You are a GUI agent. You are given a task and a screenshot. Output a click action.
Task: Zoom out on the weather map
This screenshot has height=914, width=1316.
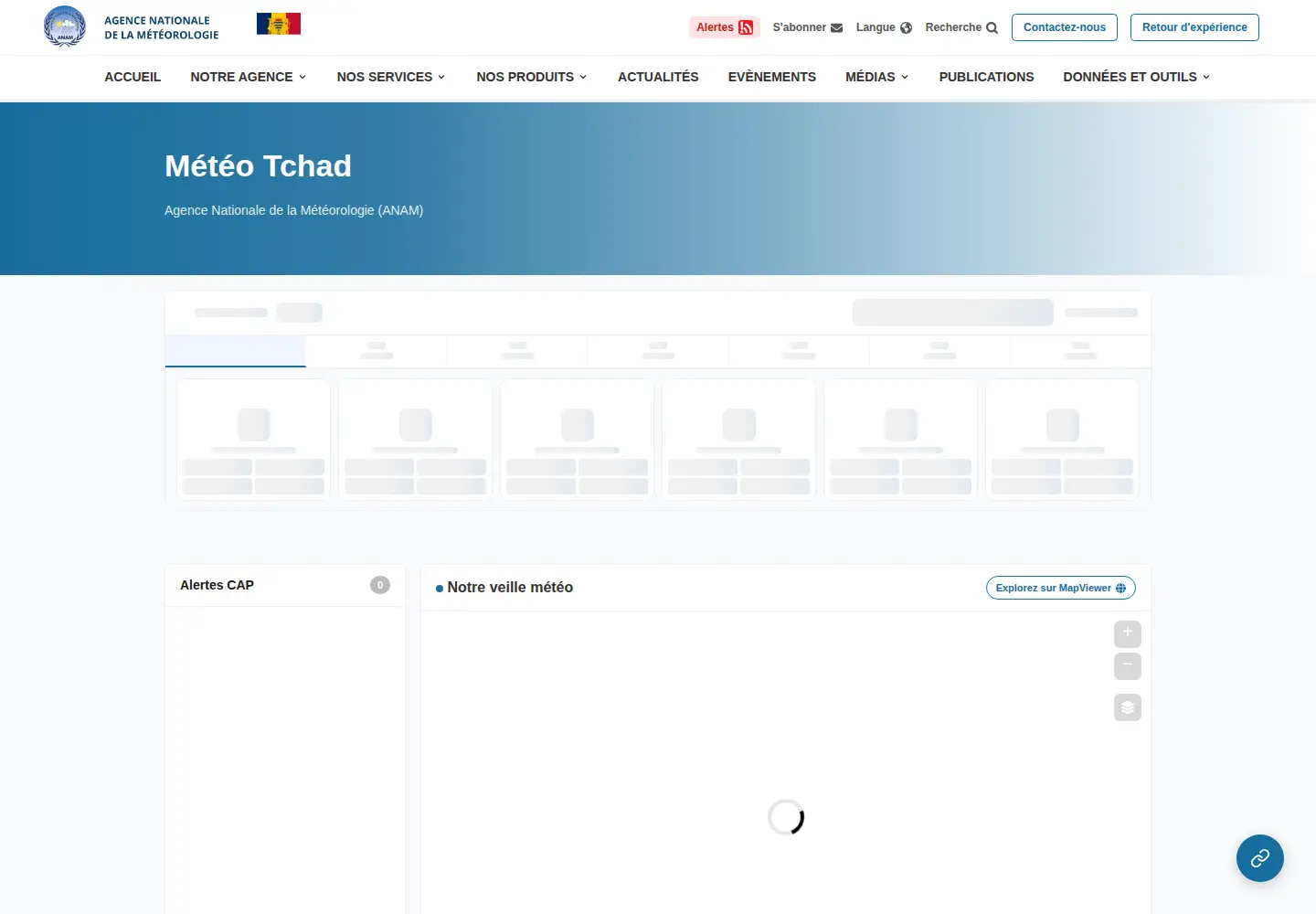tap(1128, 665)
